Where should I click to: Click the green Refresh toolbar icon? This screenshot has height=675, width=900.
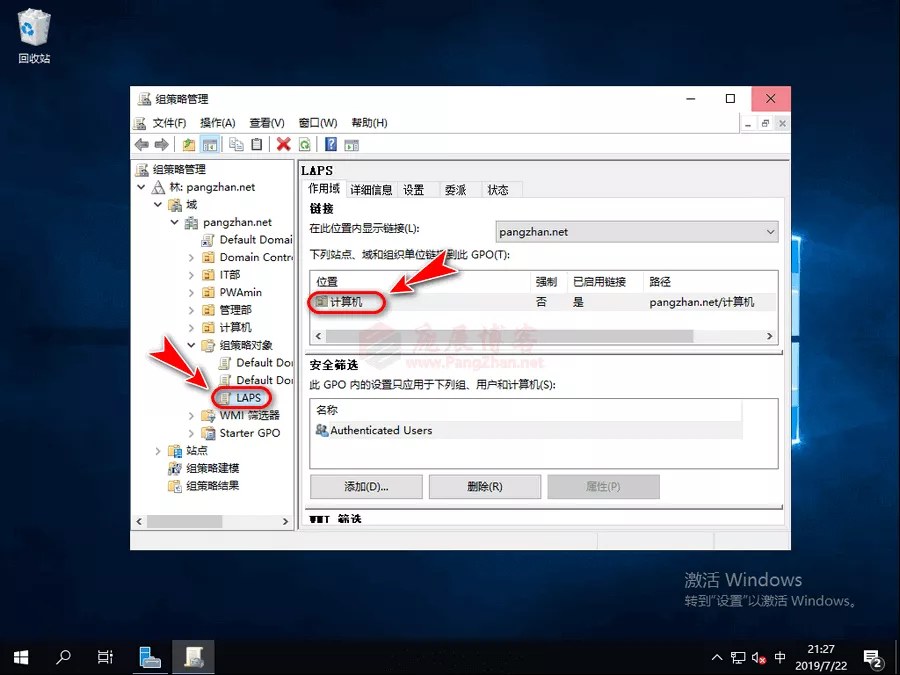304,145
